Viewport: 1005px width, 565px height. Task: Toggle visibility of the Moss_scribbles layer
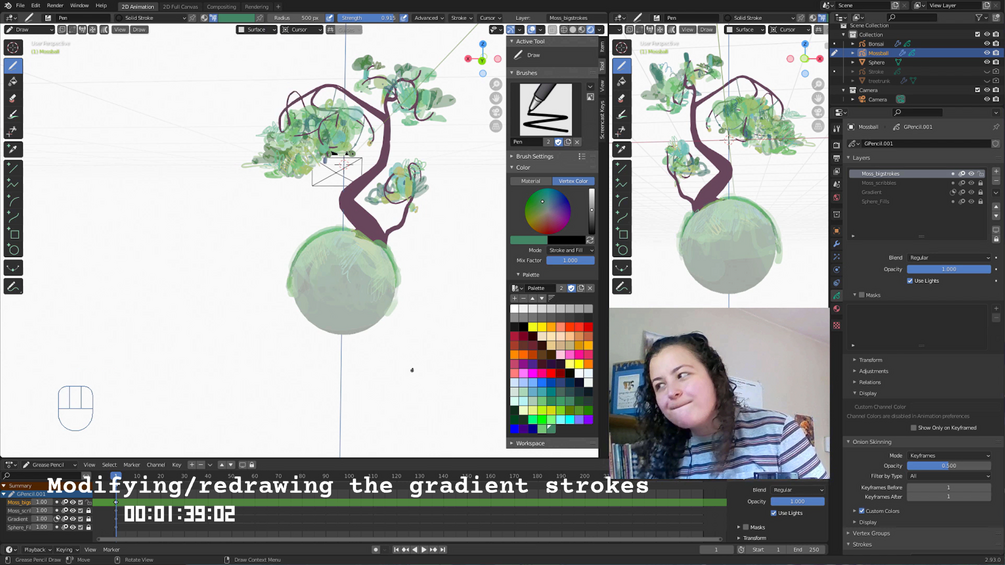(971, 183)
